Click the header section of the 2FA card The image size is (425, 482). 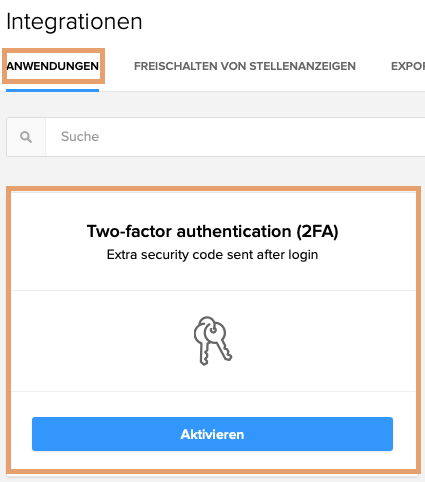[213, 241]
